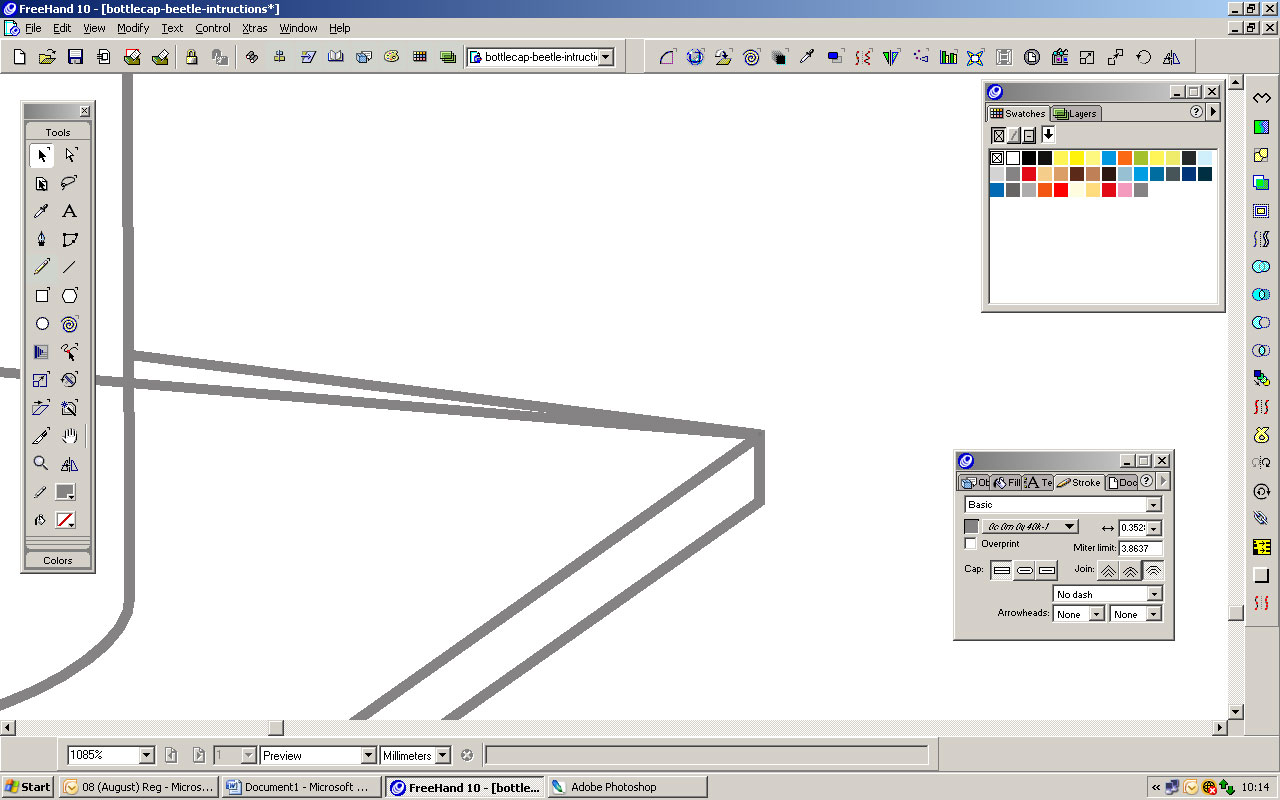Collapse the Colors section of the Tools panel
This screenshot has width=1280, height=800.
[57, 560]
